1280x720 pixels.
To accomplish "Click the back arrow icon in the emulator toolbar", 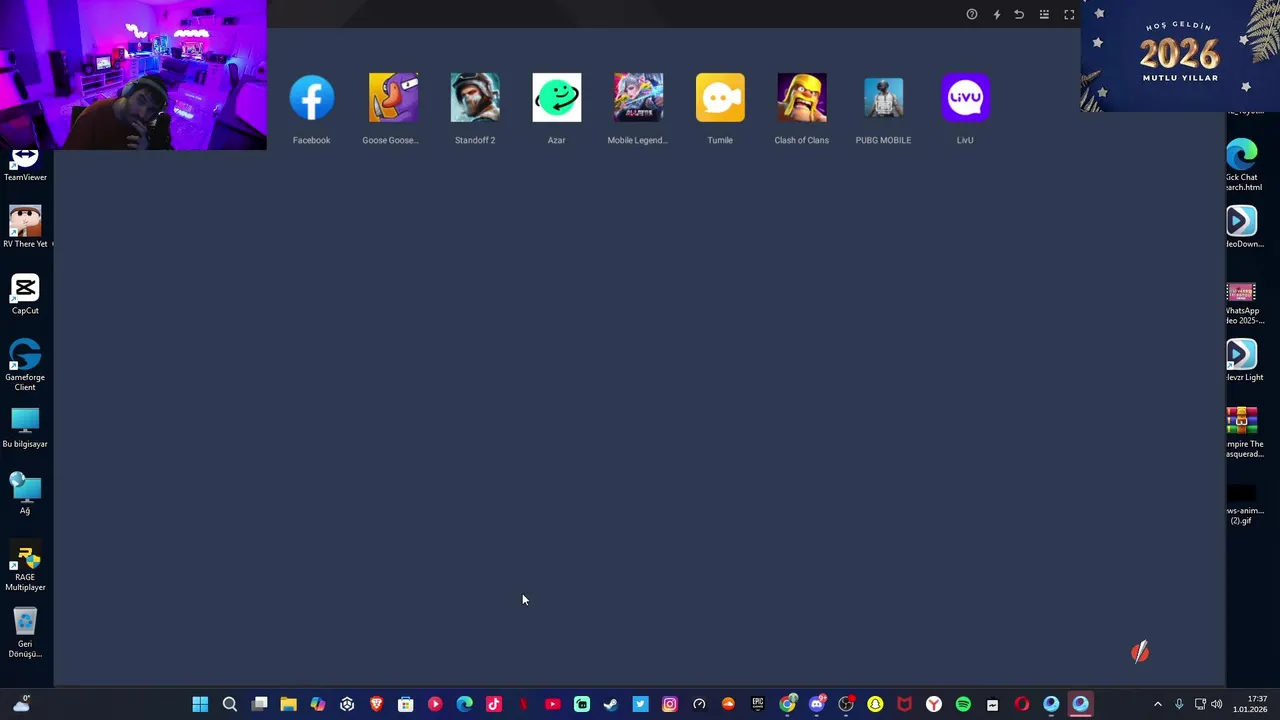I will coord(1019,14).
